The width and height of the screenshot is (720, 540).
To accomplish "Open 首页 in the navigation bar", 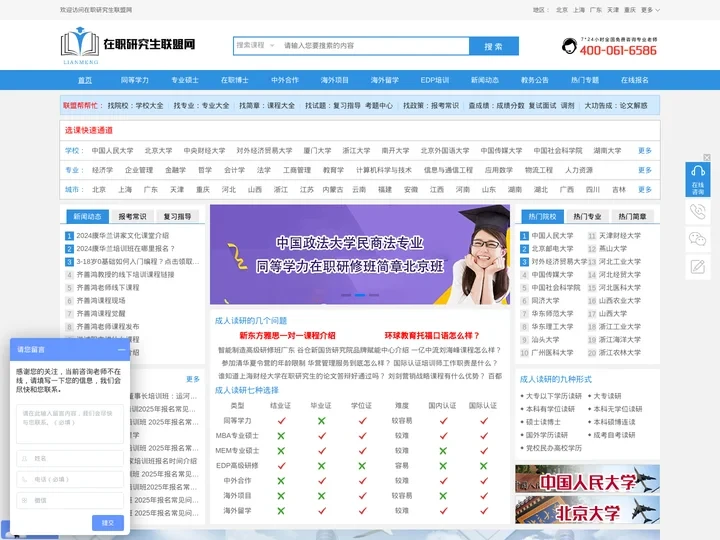I will pos(85,80).
